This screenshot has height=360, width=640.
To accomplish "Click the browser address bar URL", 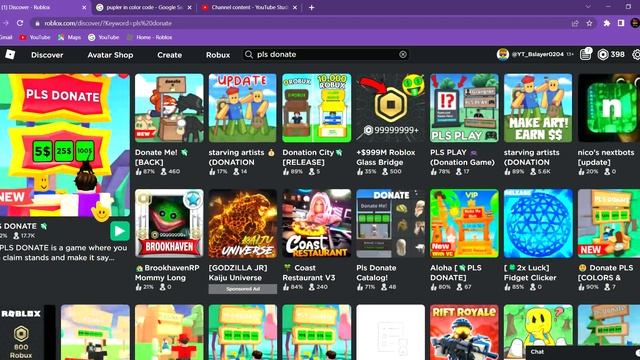I will (x=108, y=23).
